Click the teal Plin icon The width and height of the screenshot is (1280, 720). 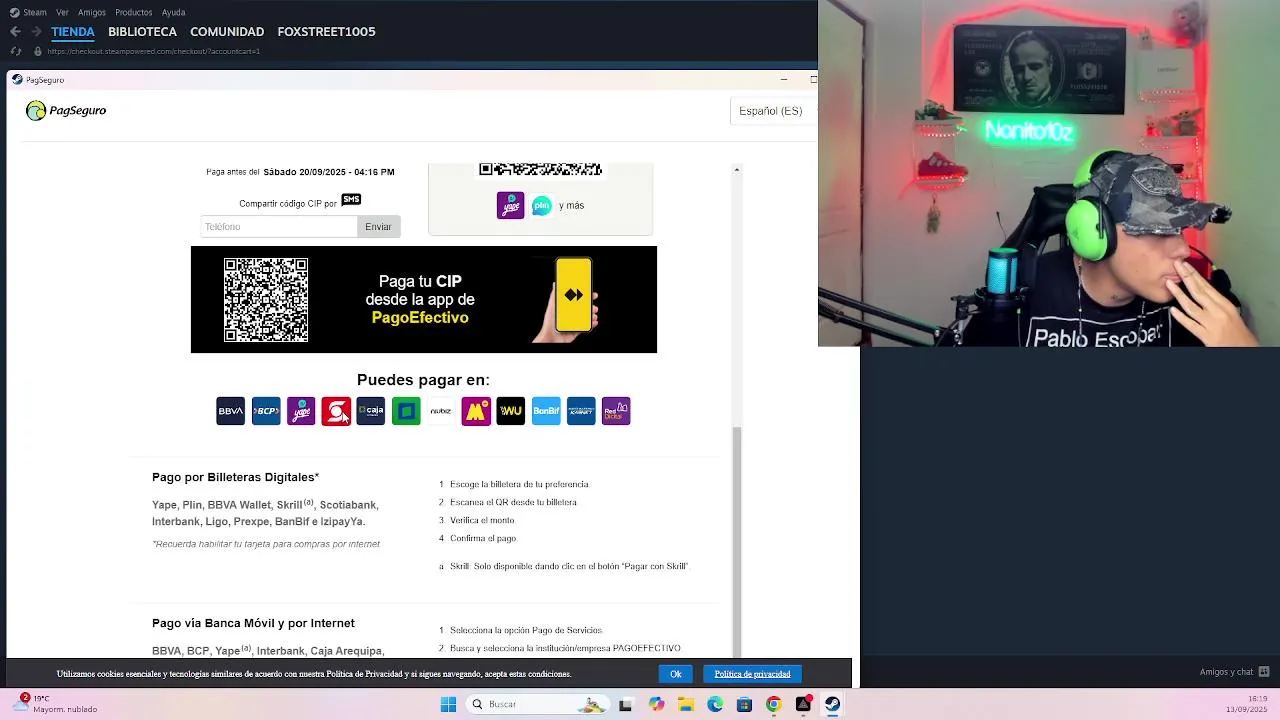(542, 205)
